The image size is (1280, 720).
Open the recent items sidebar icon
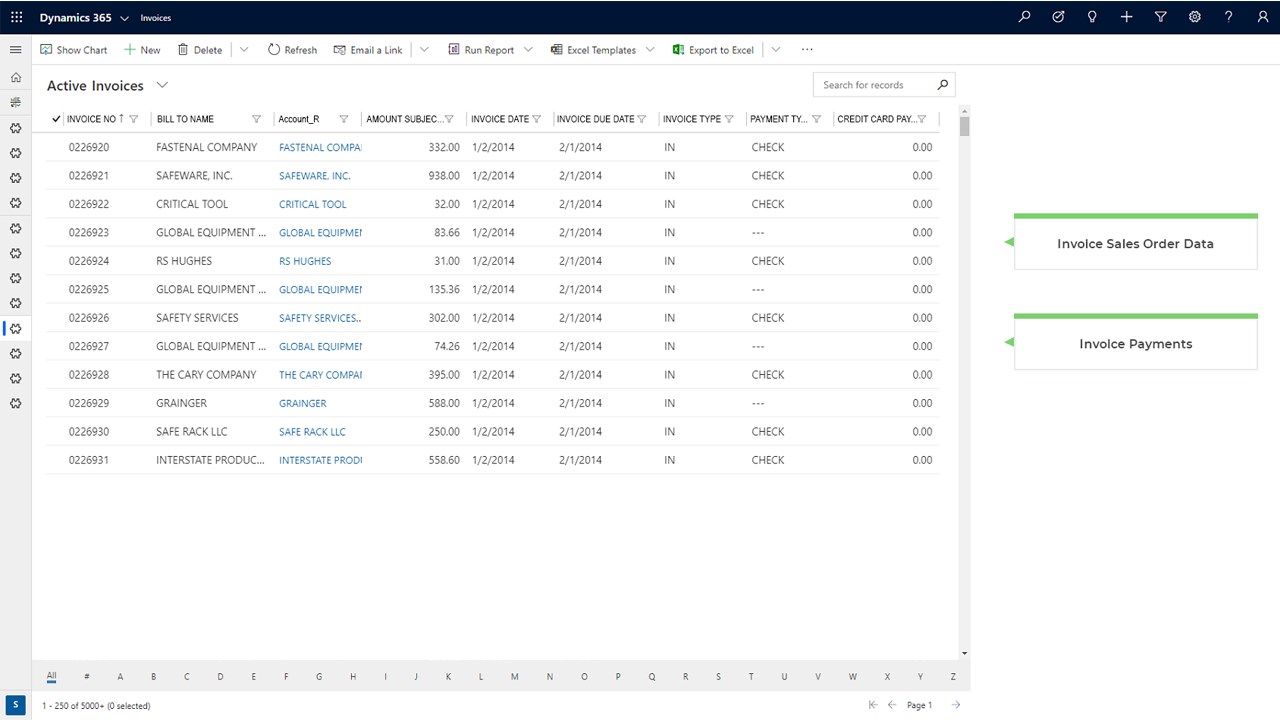point(15,102)
